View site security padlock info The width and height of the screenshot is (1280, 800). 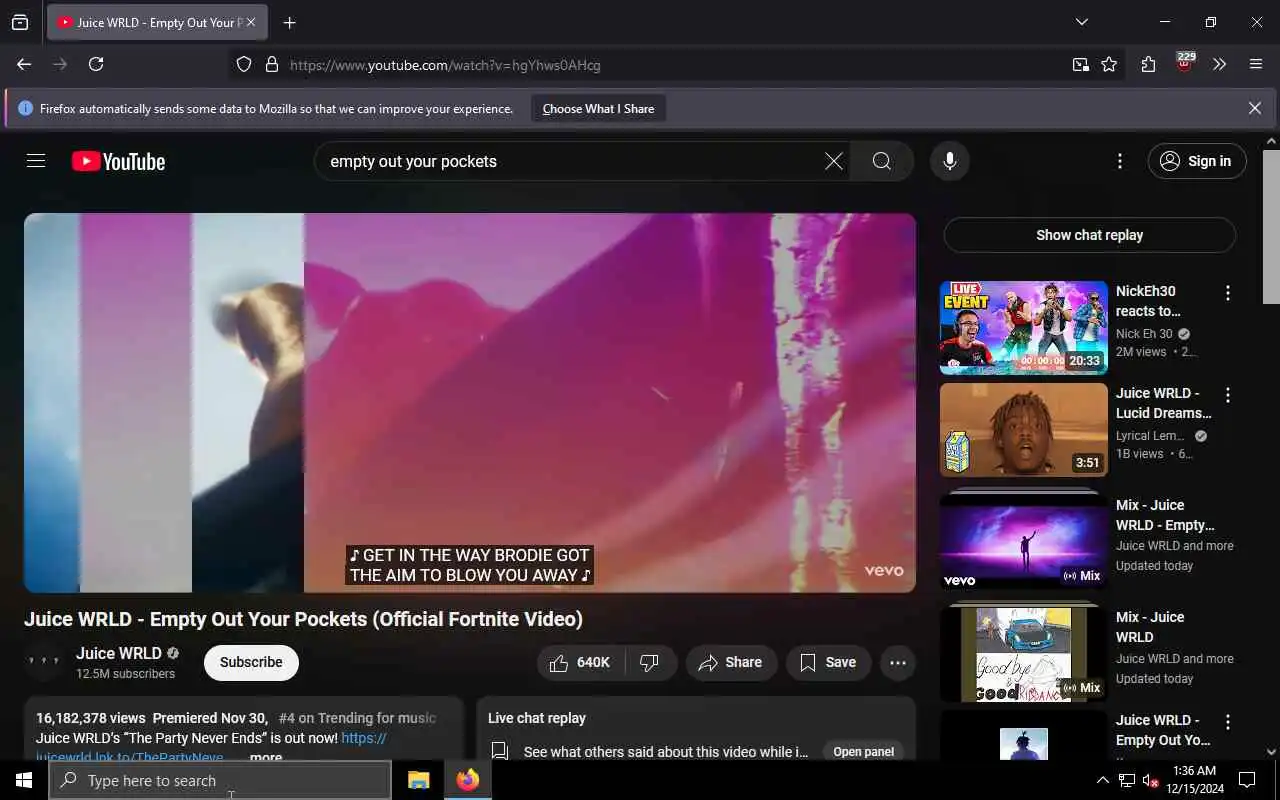pyautogui.click(x=271, y=65)
